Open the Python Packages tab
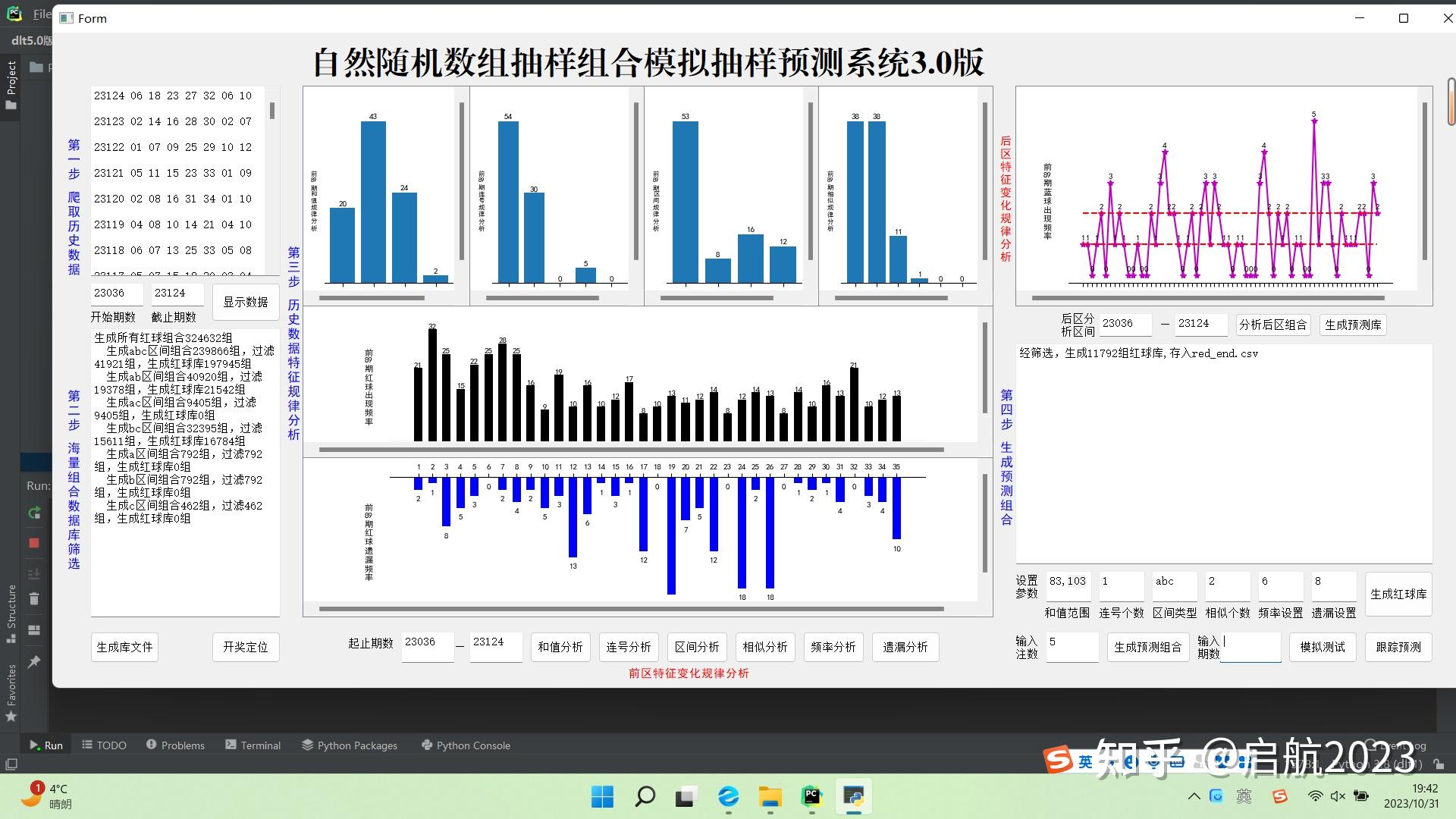Screen dimensions: 1456x819 coord(350,745)
